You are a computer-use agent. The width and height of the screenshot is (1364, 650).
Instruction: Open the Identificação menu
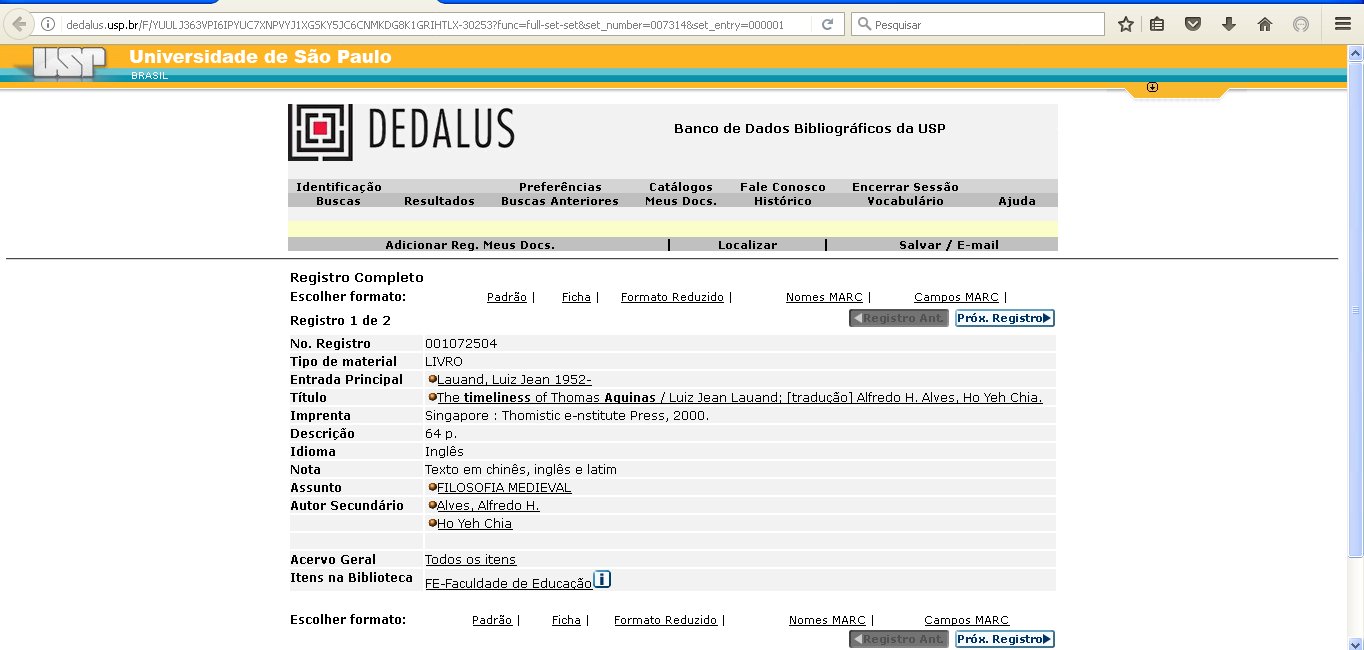click(339, 187)
